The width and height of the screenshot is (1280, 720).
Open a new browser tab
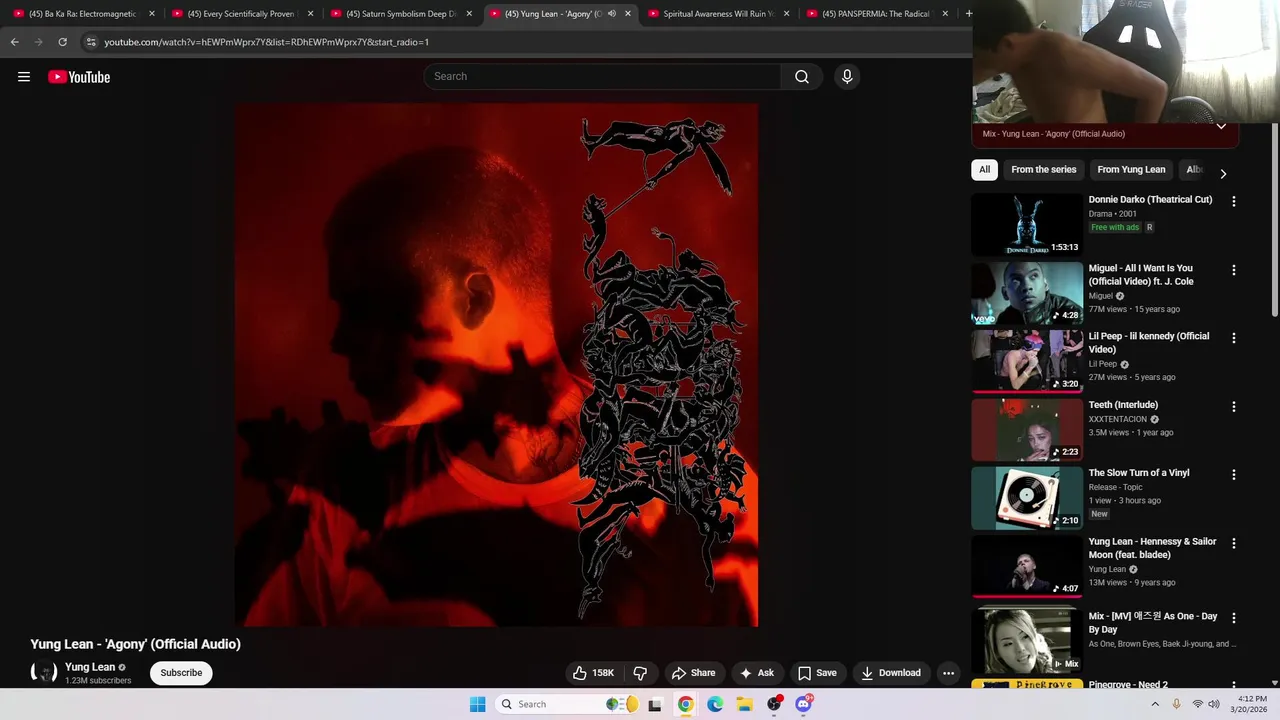968,14
